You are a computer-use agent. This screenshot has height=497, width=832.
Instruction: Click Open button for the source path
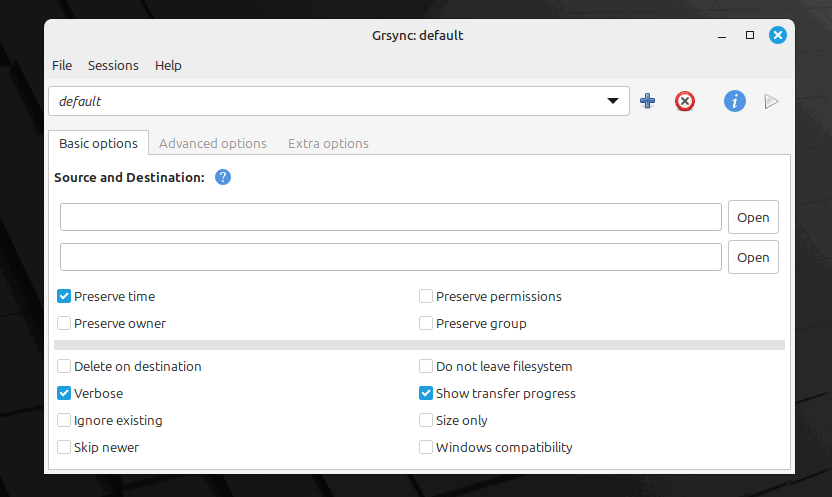click(x=753, y=217)
